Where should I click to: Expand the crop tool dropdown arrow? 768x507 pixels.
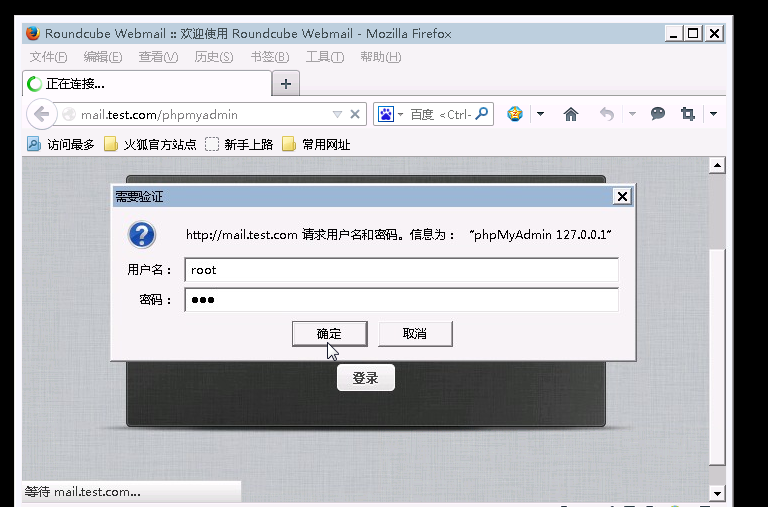[x=713, y=114]
